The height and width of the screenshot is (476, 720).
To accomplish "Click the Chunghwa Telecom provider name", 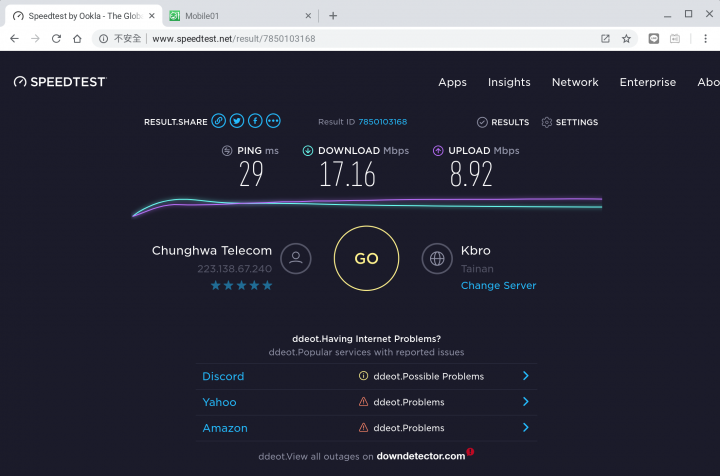I will coord(212,251).
